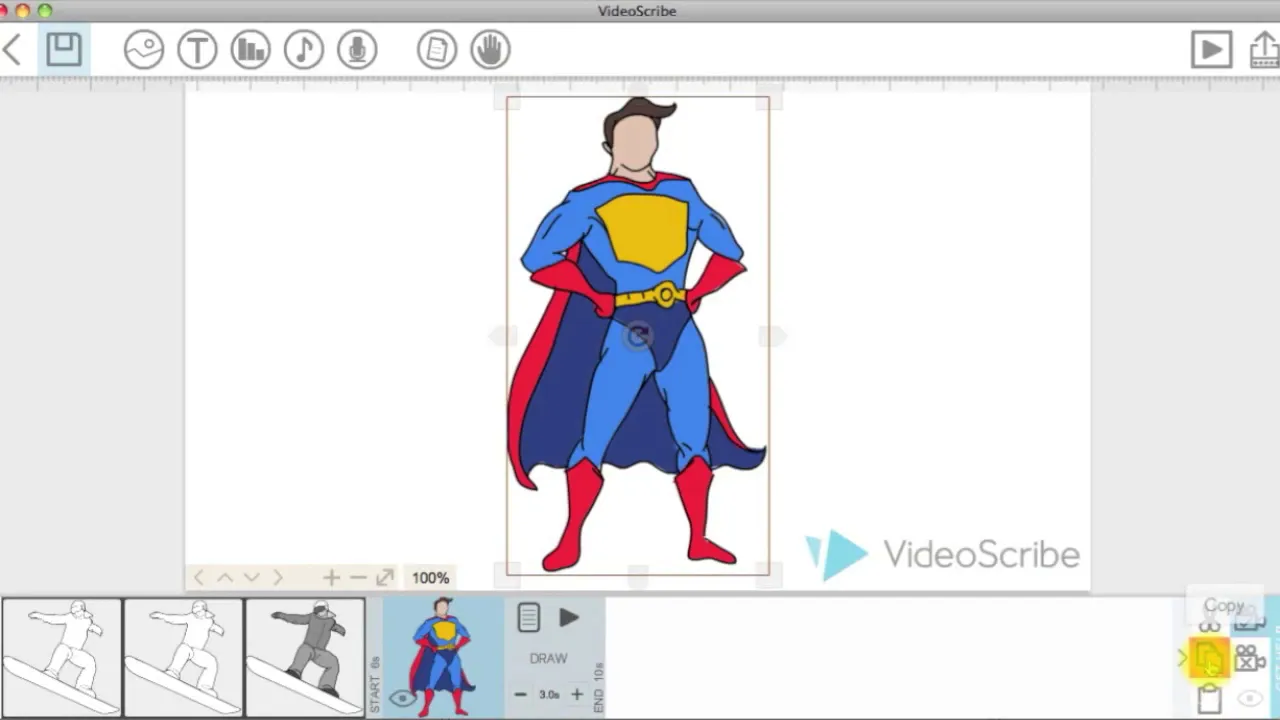Add a music soundtrack
Image resolution: width=1280 pixels, height=720 pixels.
pos(304,50)
